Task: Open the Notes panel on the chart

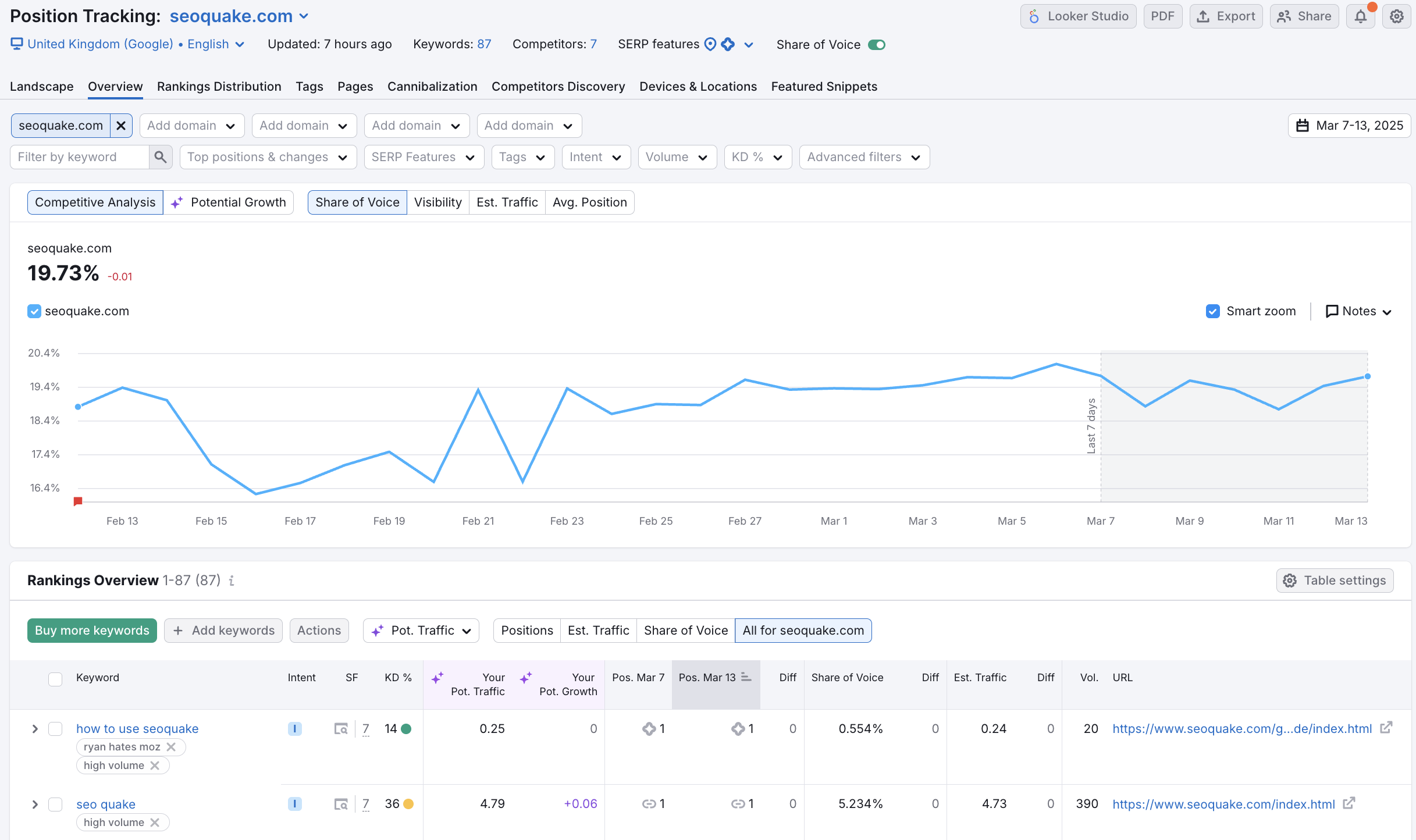Action: pos(1358,311)
